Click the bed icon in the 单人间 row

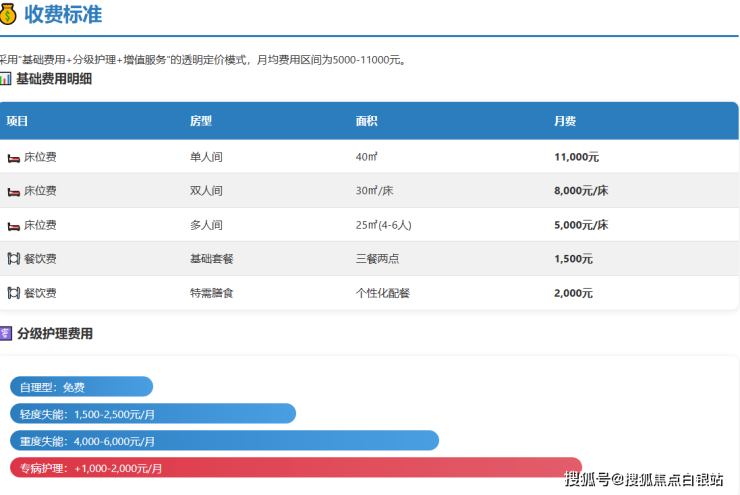coord(14,158)
